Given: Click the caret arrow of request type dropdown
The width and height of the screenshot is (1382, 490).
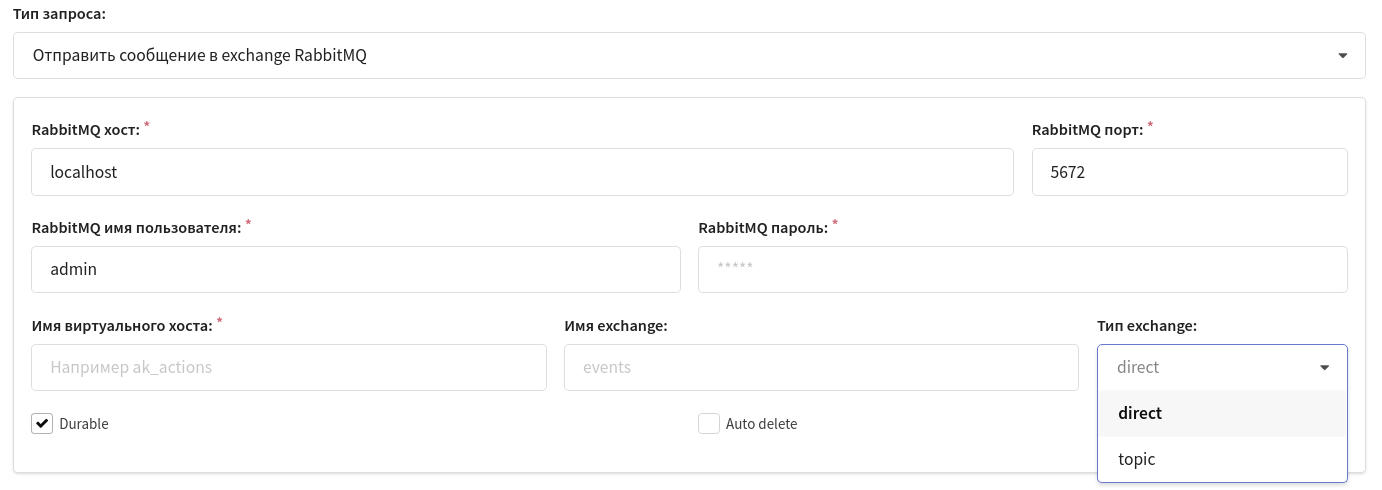Looking at the screenshot, I should pos(1343,56).
